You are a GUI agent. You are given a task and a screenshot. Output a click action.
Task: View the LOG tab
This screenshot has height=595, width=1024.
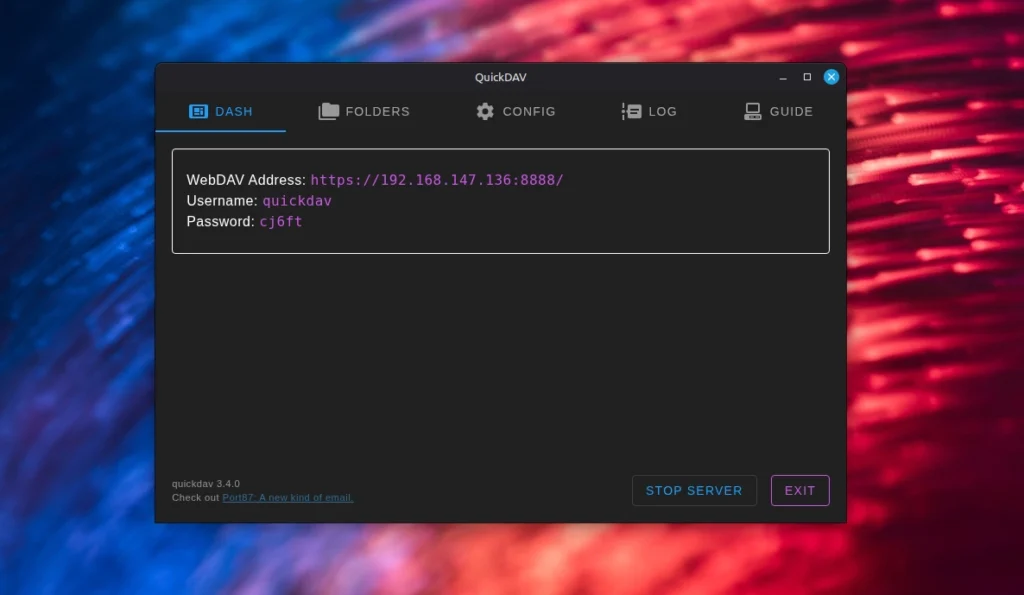tap(662, 111)
